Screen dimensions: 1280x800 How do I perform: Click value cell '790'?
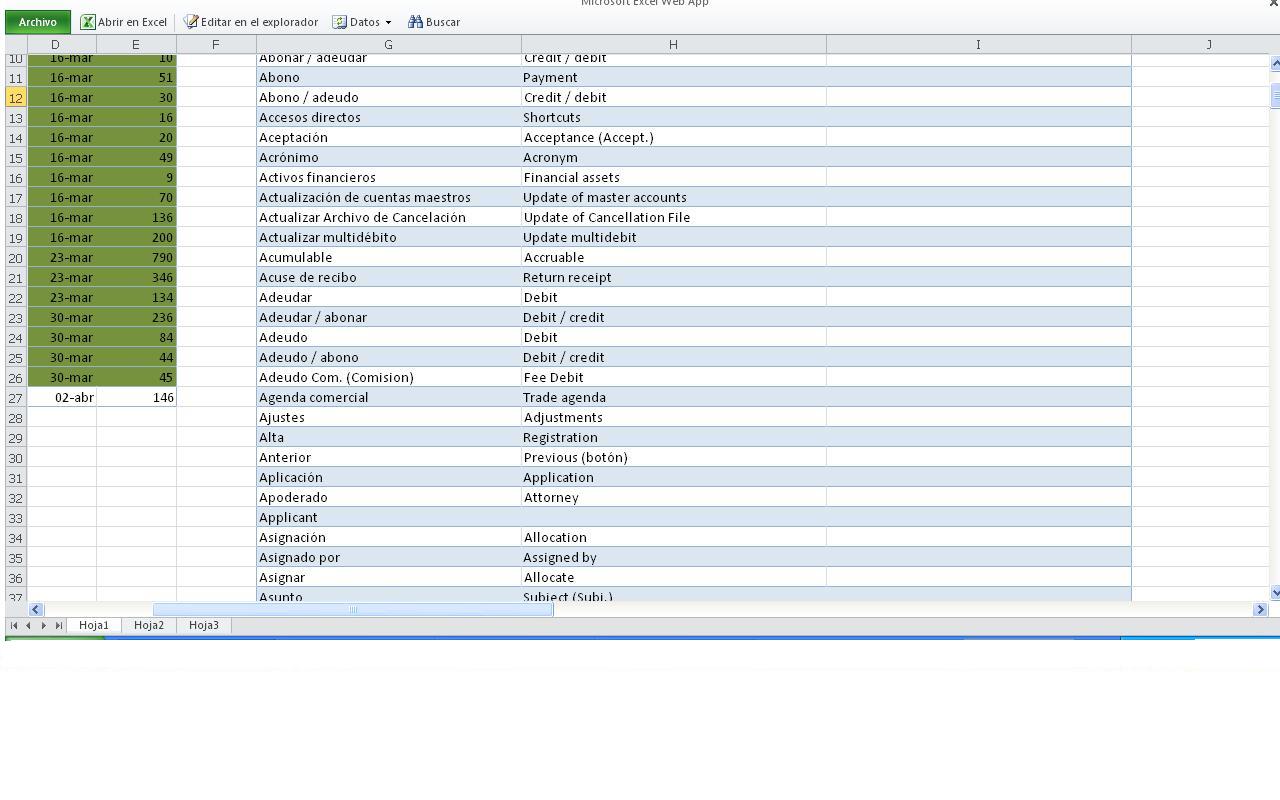pos(136,257)
